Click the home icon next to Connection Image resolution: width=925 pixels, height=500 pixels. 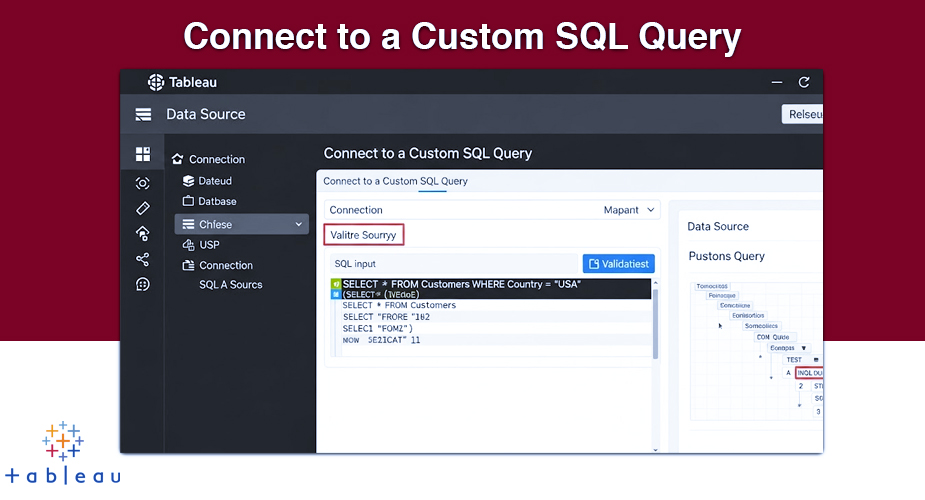[177, 159]
